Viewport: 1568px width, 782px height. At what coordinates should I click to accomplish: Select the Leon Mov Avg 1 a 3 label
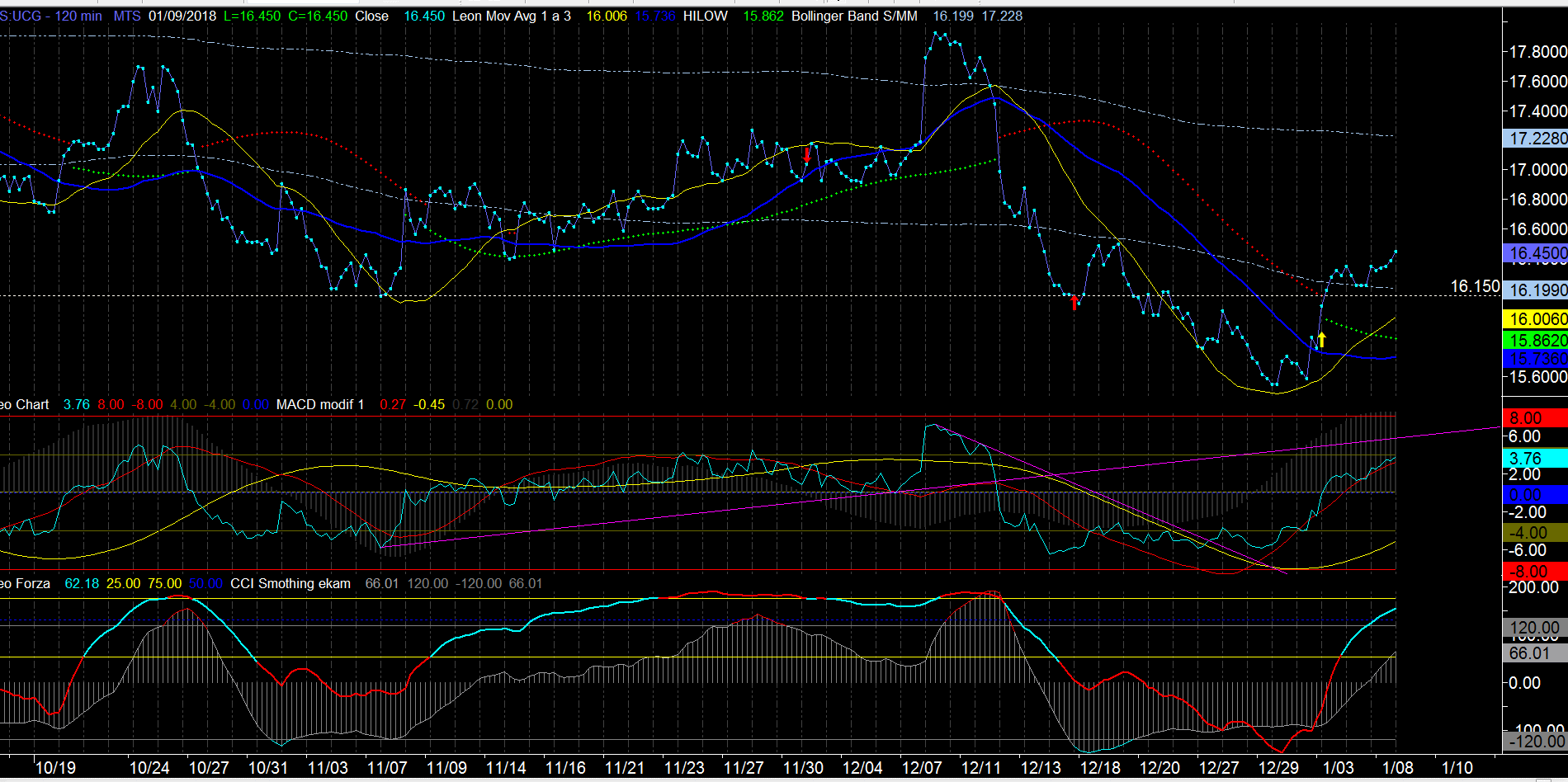(512, 16)
